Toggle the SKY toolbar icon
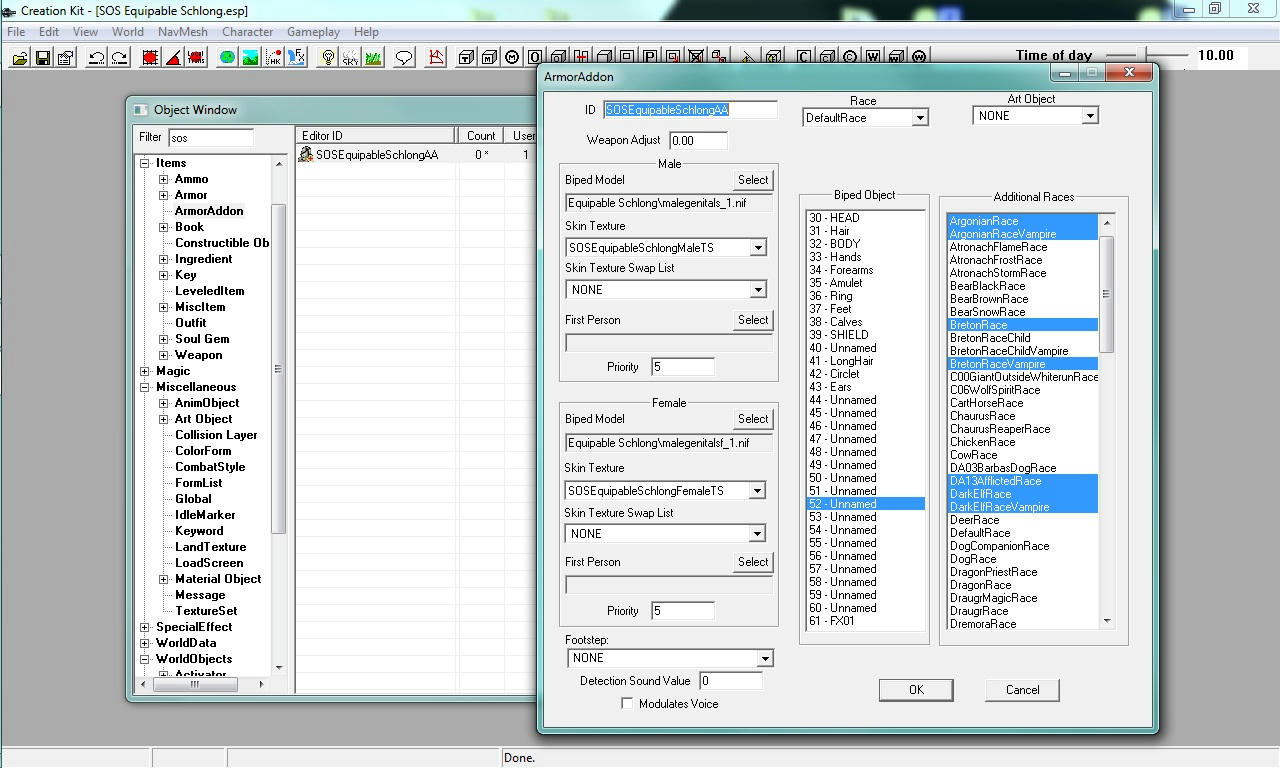The image size is (1280, 768). (350, 58)
